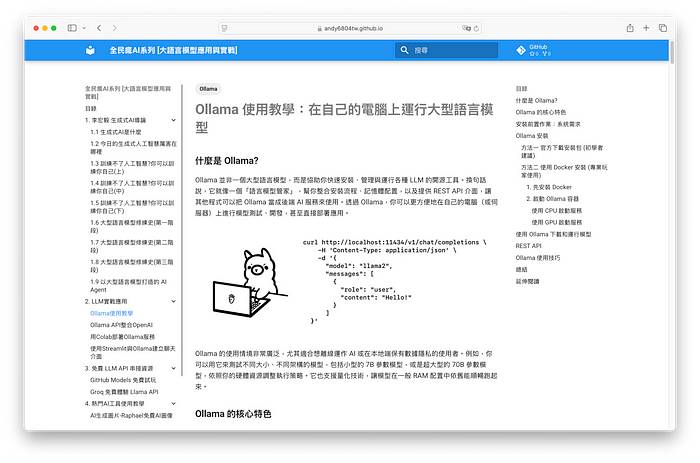700x463 pixels.
Task: Show tab overview icon
Action: (x=663, y=28)
